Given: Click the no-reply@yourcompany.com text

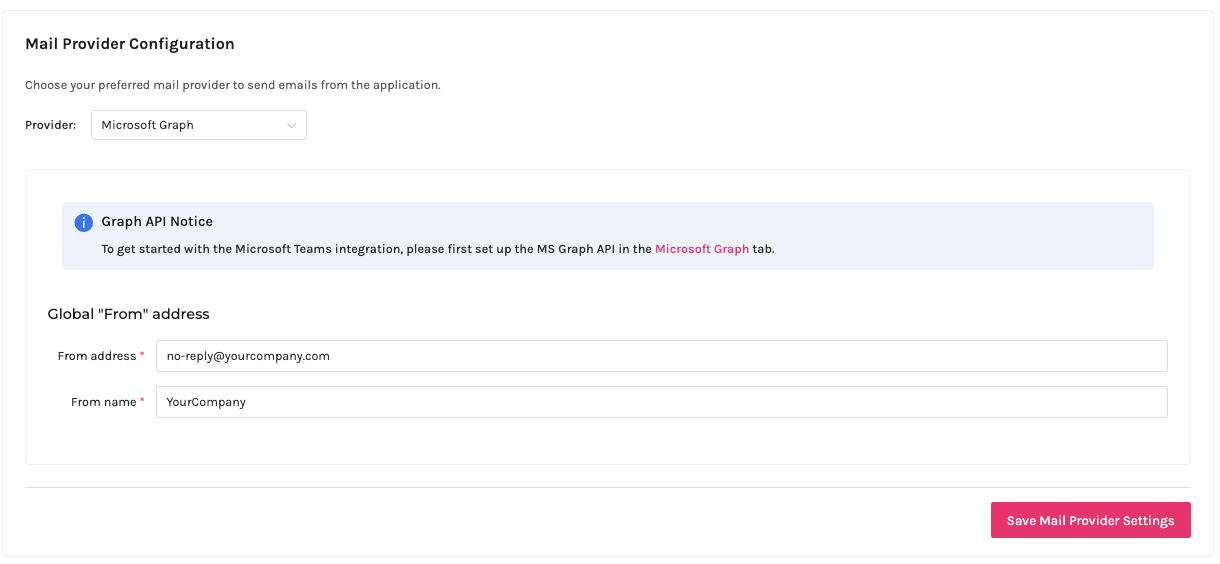Looking at the screenshot, I should pos(248,356).
